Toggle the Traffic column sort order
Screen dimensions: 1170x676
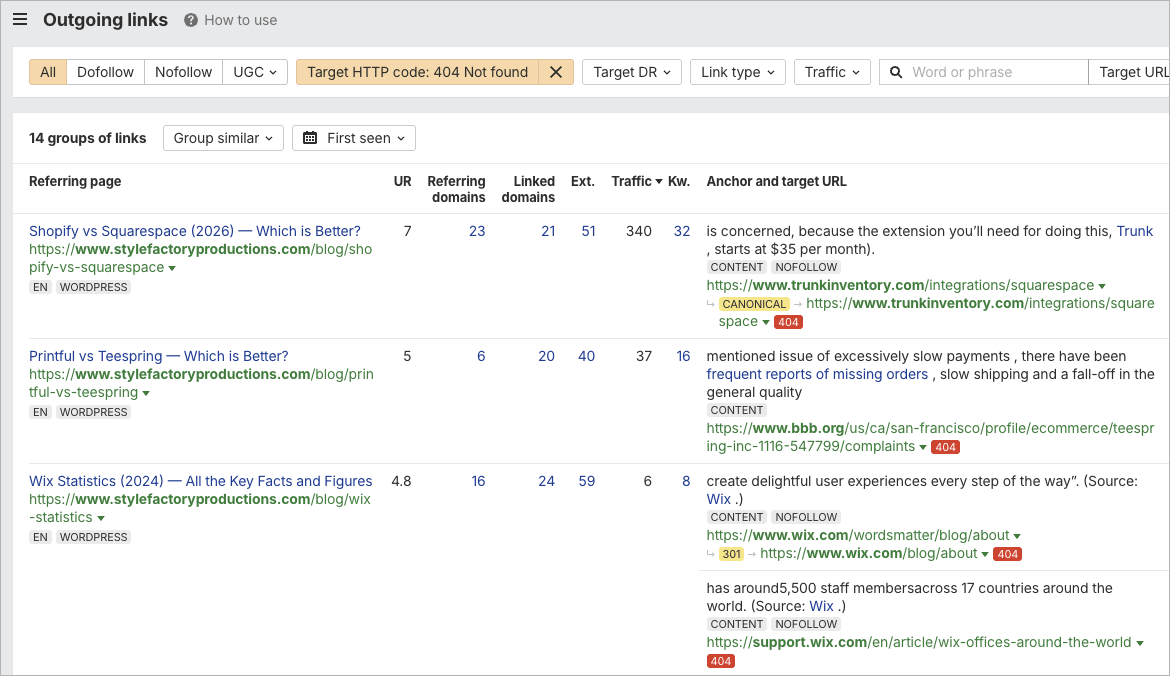[631, 181]
